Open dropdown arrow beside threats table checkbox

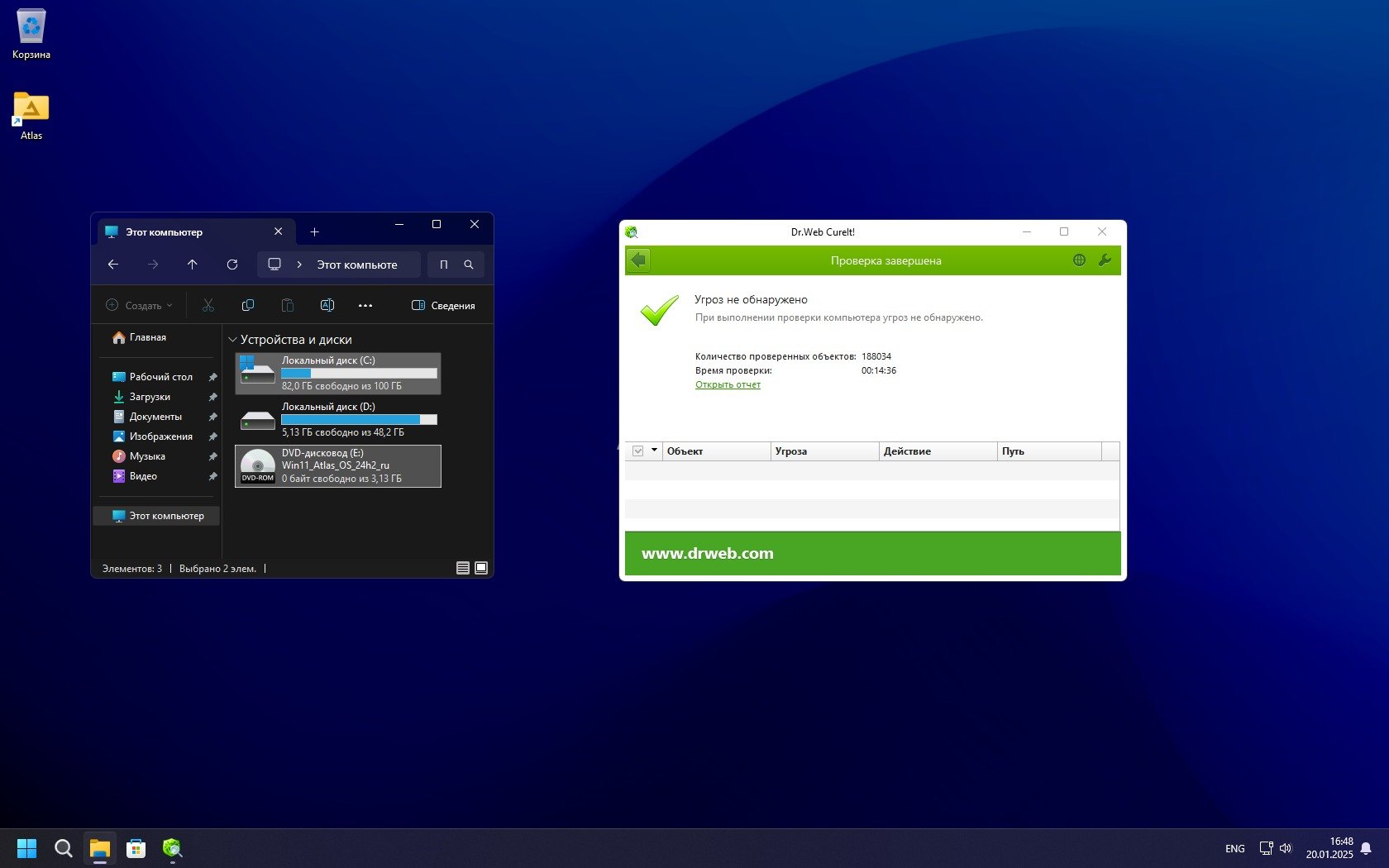pyautogui.click(x=654, y=451)
